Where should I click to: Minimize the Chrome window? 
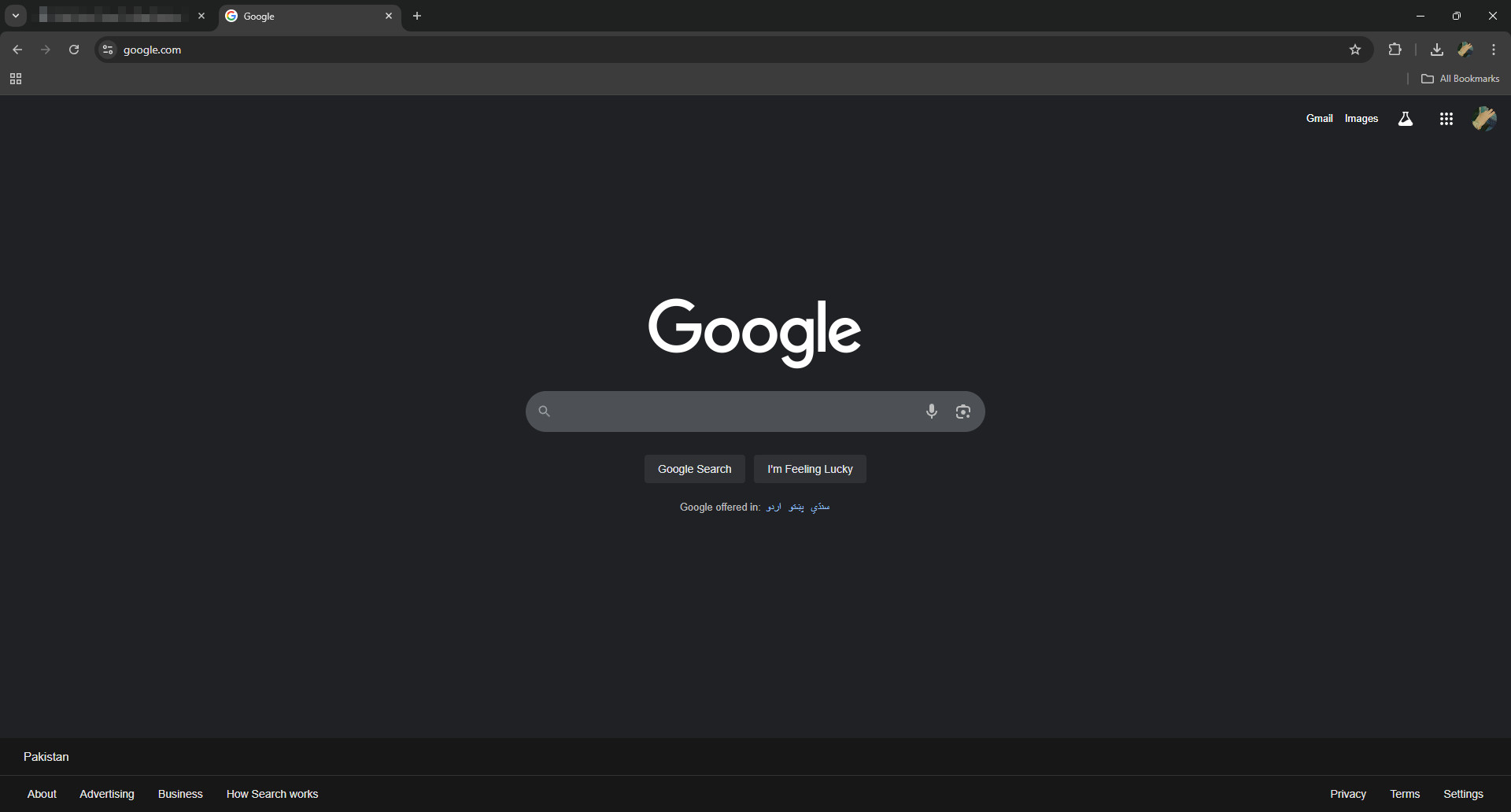tap(1420, 16)
